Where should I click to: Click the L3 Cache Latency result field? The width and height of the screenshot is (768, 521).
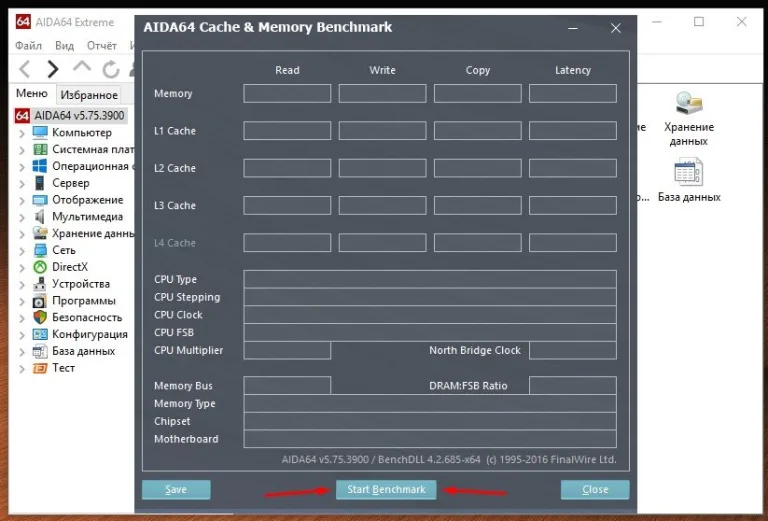tap(573, 205)
